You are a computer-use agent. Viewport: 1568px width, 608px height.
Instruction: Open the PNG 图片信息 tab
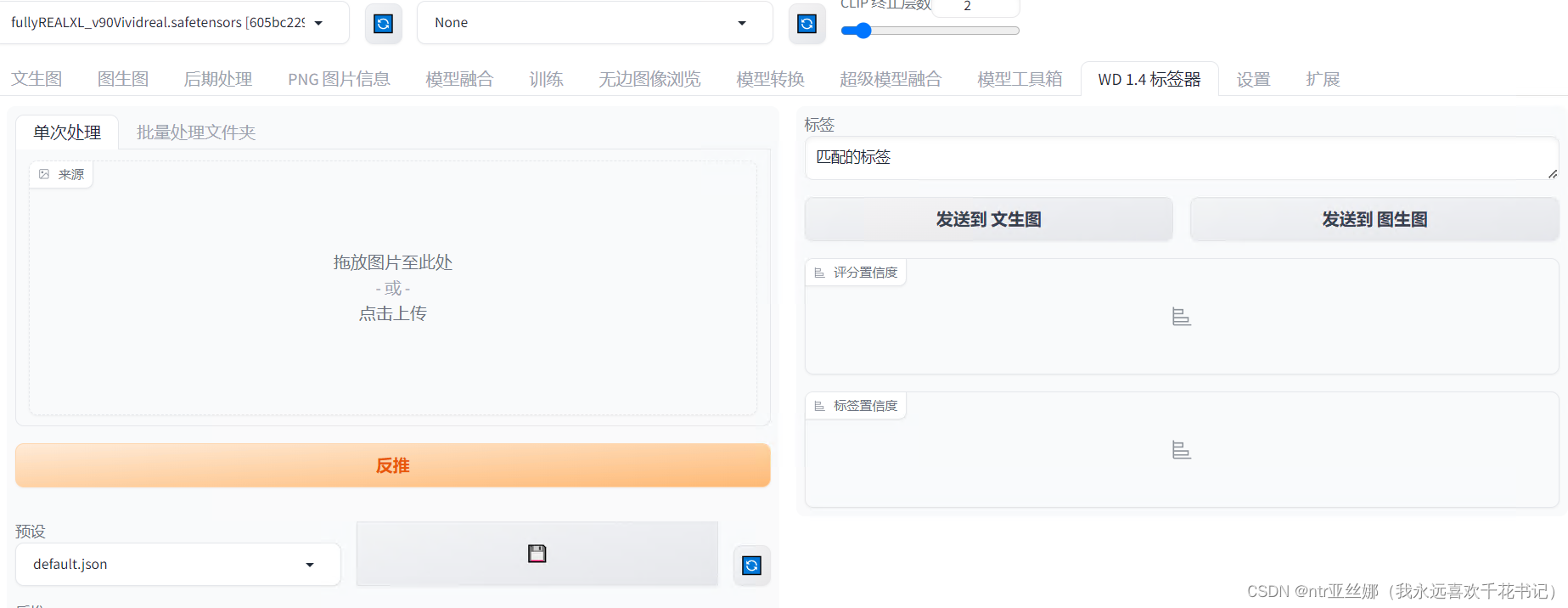[339, 79]
